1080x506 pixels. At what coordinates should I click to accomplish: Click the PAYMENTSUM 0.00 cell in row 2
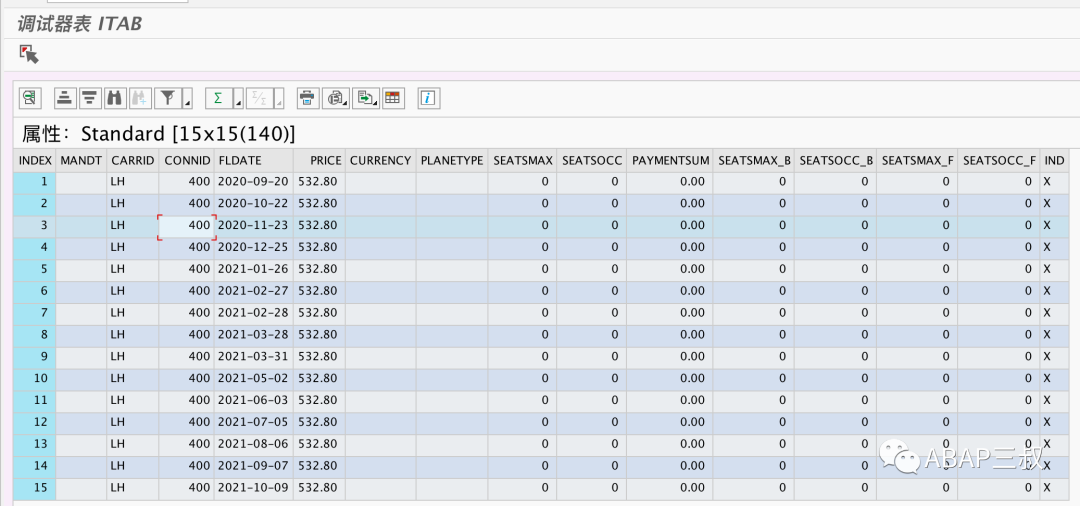[669, 204]
